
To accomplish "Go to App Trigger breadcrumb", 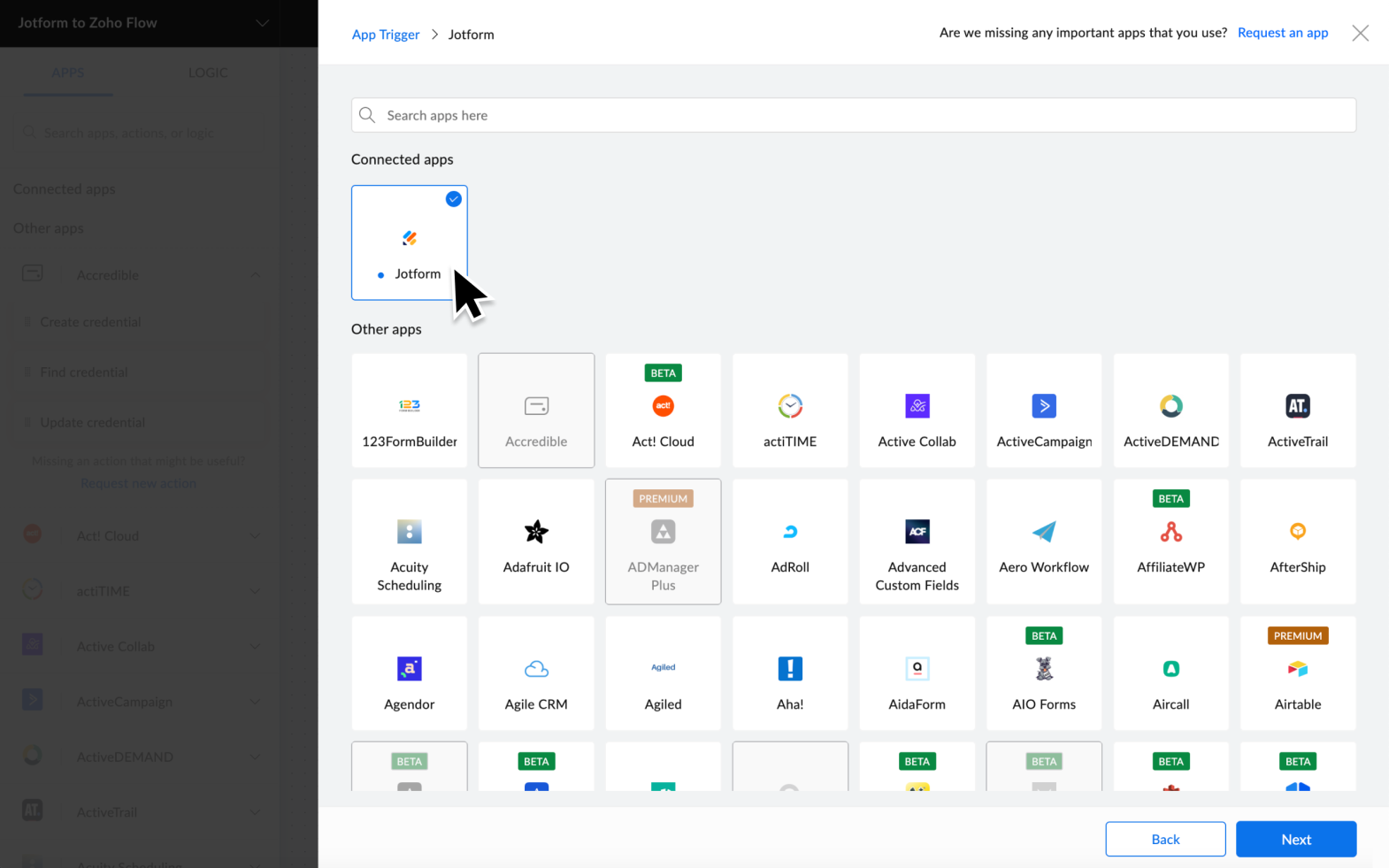I will (x=386, y=35).
